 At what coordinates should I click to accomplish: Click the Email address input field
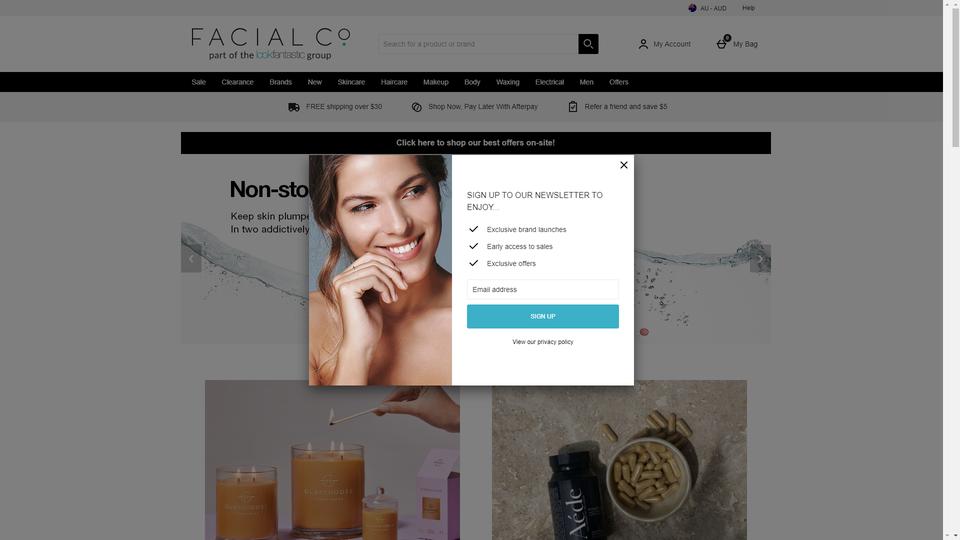click(x=542, y=289)
